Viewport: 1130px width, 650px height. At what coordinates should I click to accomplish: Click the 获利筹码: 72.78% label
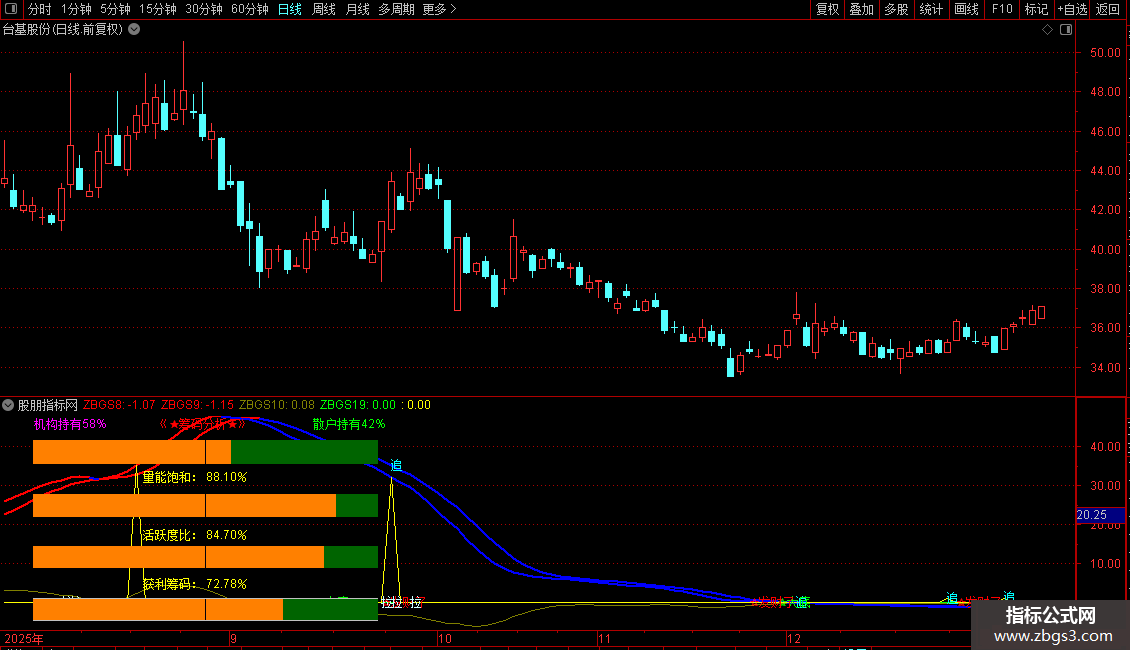point(195,584)
